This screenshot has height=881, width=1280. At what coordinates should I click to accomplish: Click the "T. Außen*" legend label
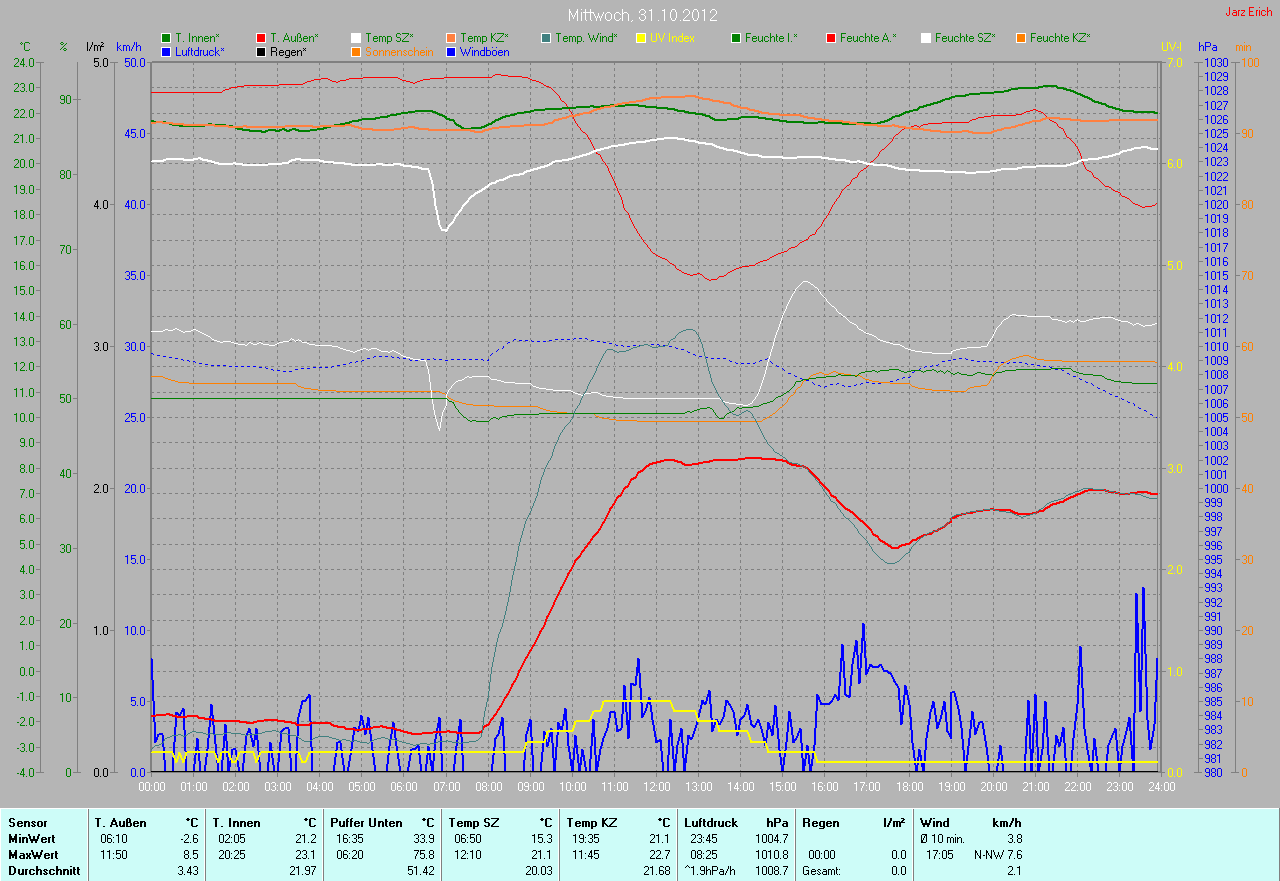294,38
